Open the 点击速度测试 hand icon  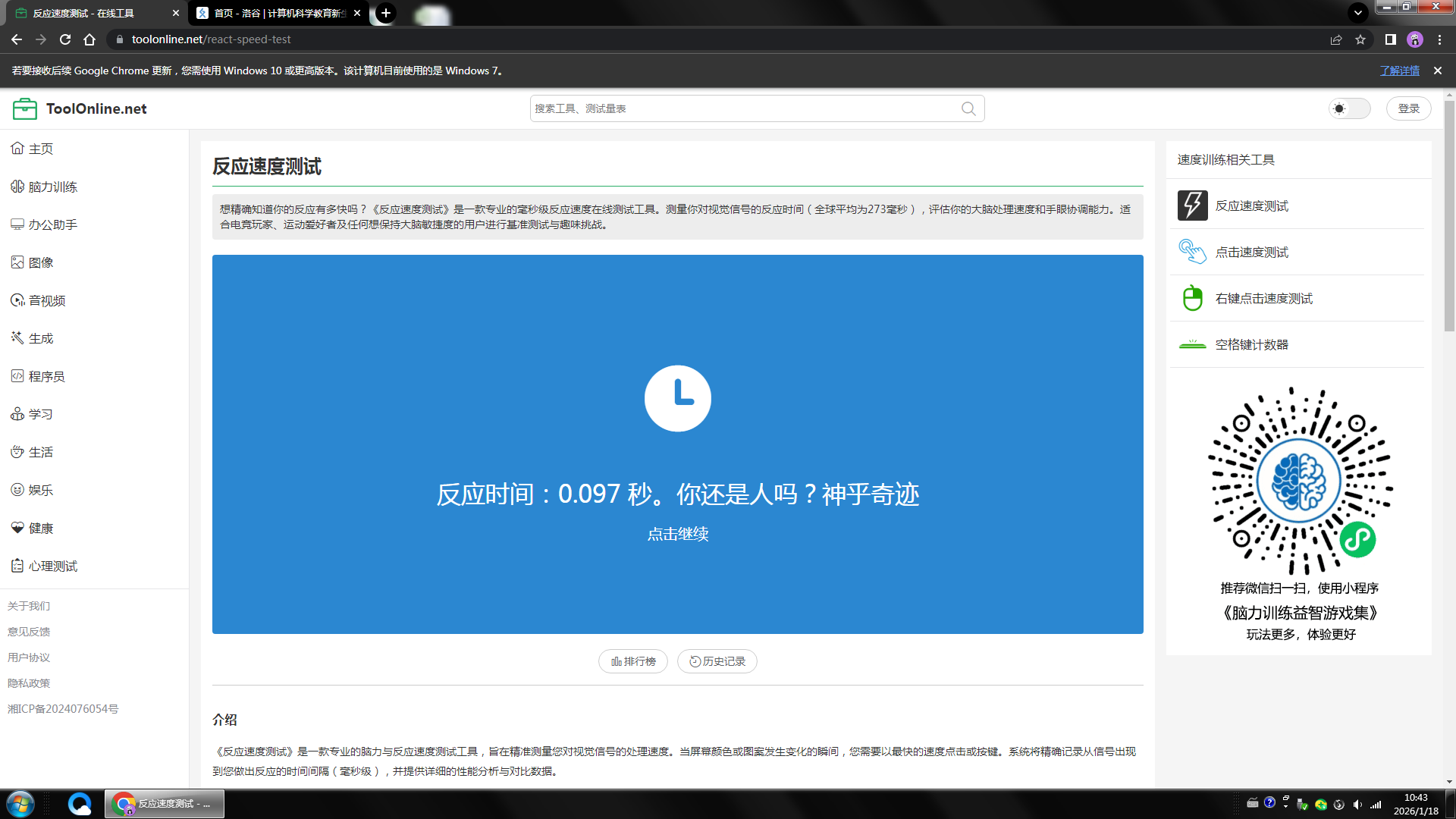(1192, 252)
